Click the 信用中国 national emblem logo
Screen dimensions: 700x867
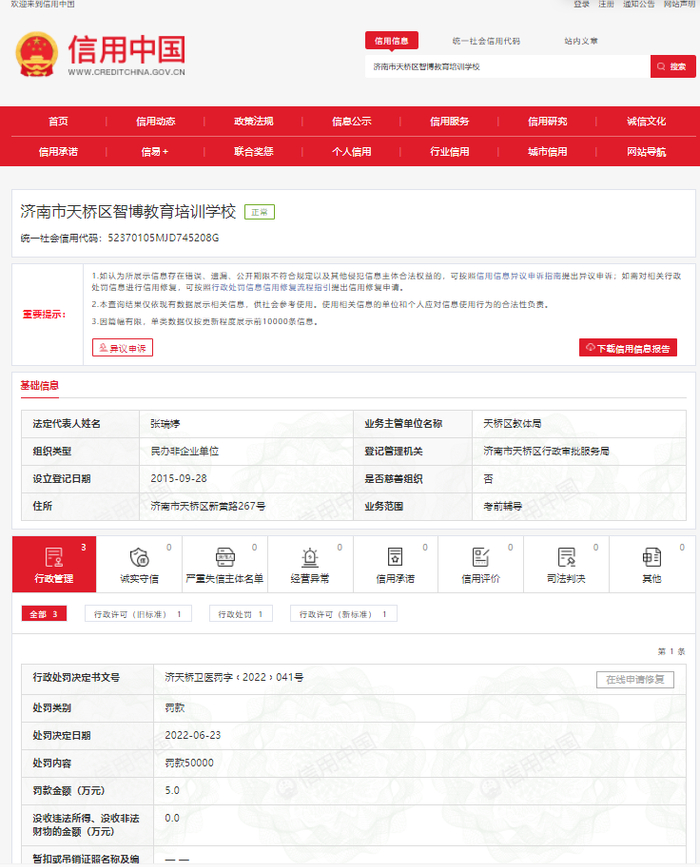36,54
